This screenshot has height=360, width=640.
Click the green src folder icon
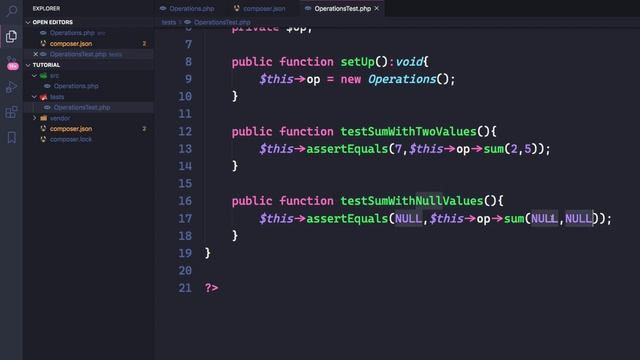coord(43,76)
